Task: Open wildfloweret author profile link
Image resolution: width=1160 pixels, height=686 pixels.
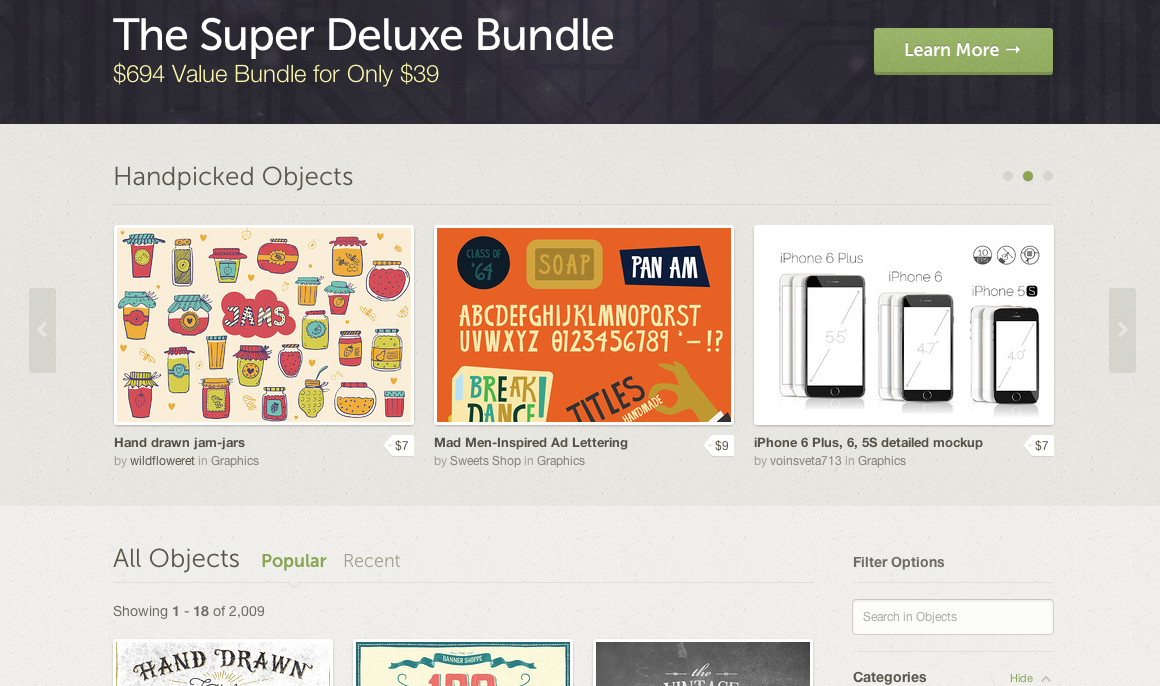Action: [162, 461]
